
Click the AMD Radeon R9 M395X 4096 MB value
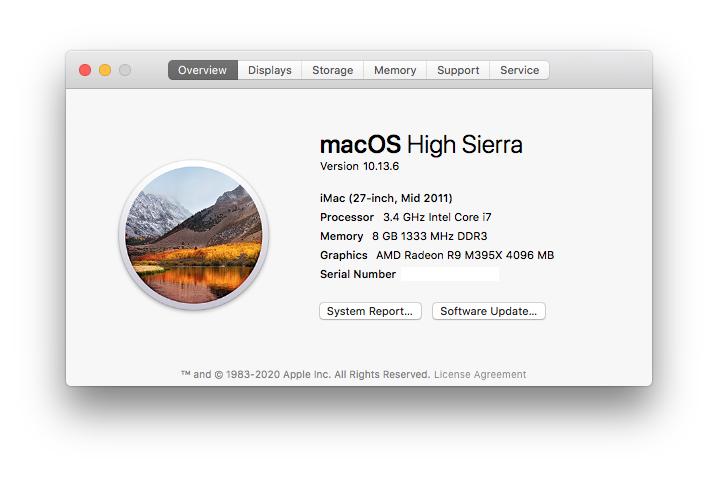pos(465,255)
